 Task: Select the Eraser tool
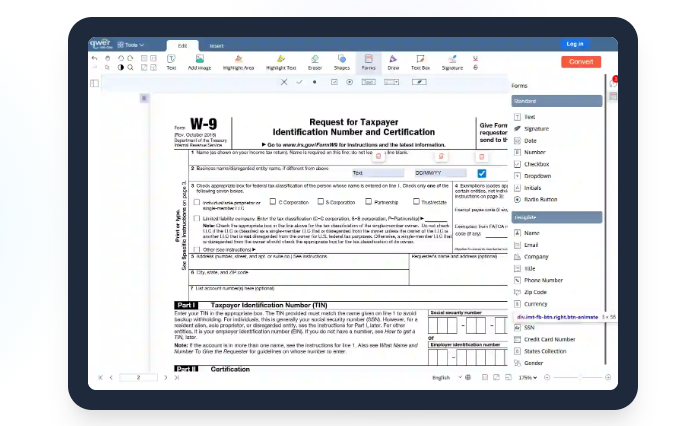coord(315,62)
